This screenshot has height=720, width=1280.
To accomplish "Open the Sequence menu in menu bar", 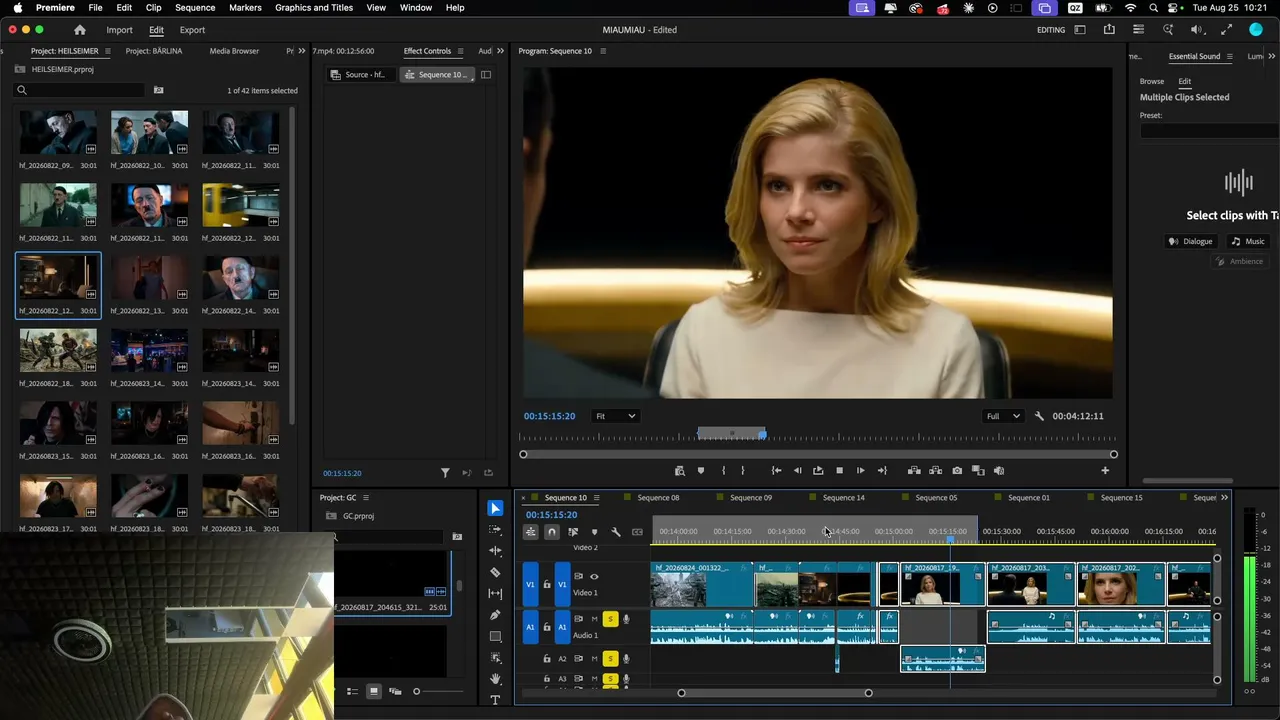I will 195,8.
